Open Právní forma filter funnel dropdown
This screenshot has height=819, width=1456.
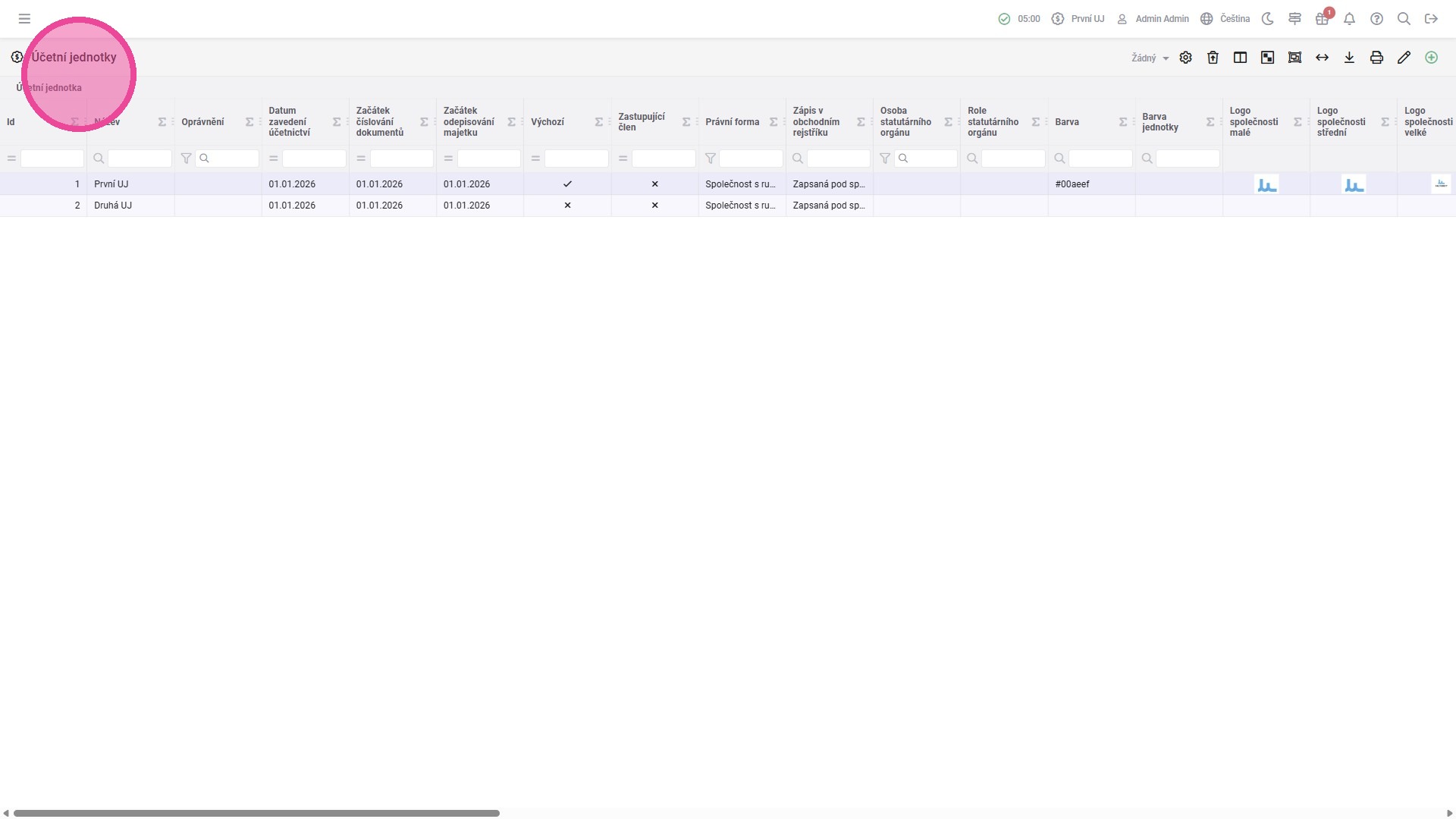pyautogui.click(x=711, y=158)
